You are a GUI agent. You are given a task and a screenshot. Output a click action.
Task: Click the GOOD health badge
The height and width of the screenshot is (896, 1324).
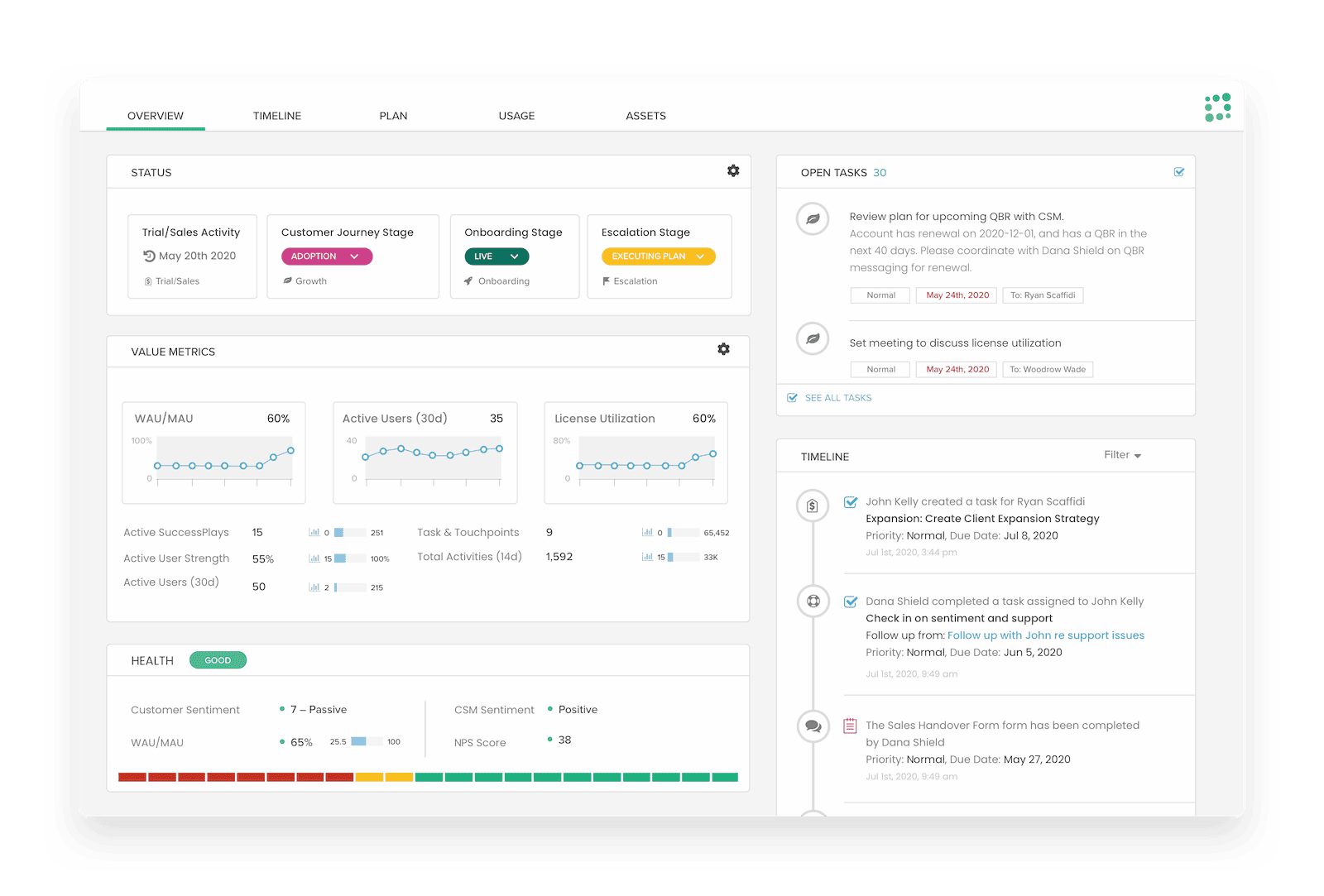tap(218, 660)
